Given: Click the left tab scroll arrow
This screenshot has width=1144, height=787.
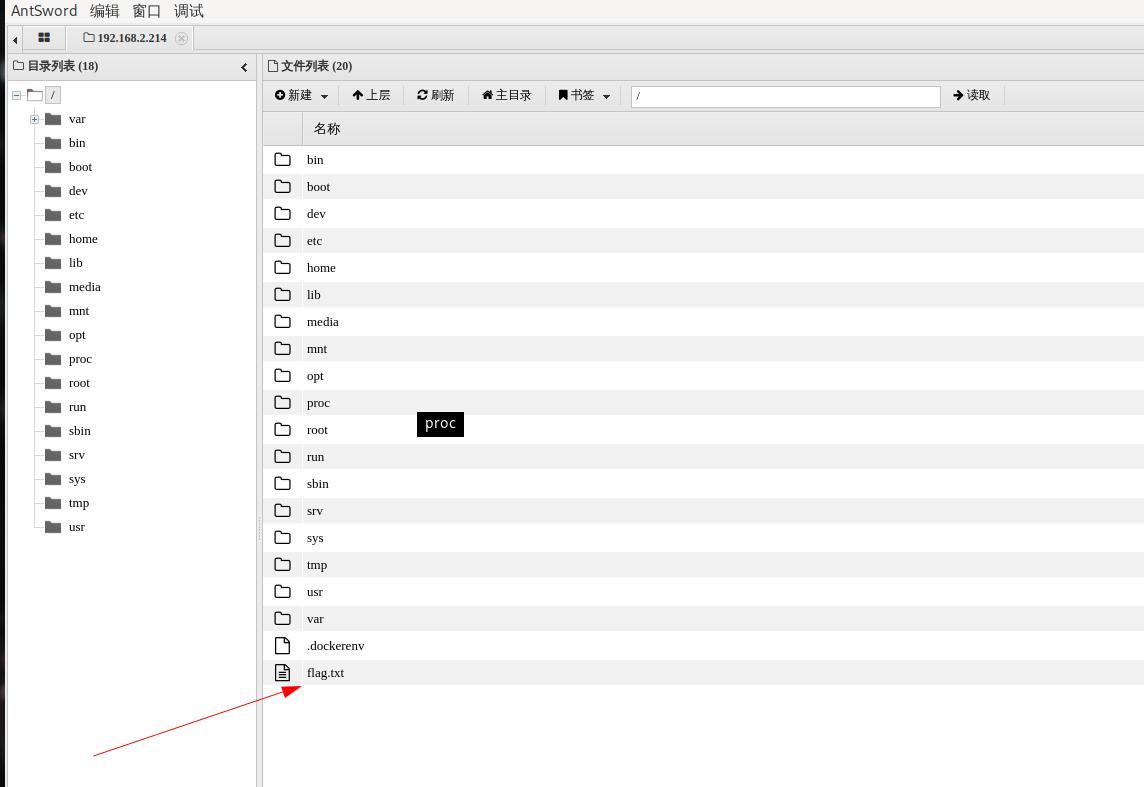Looking at the screenshot, I should tap(15, 39).
